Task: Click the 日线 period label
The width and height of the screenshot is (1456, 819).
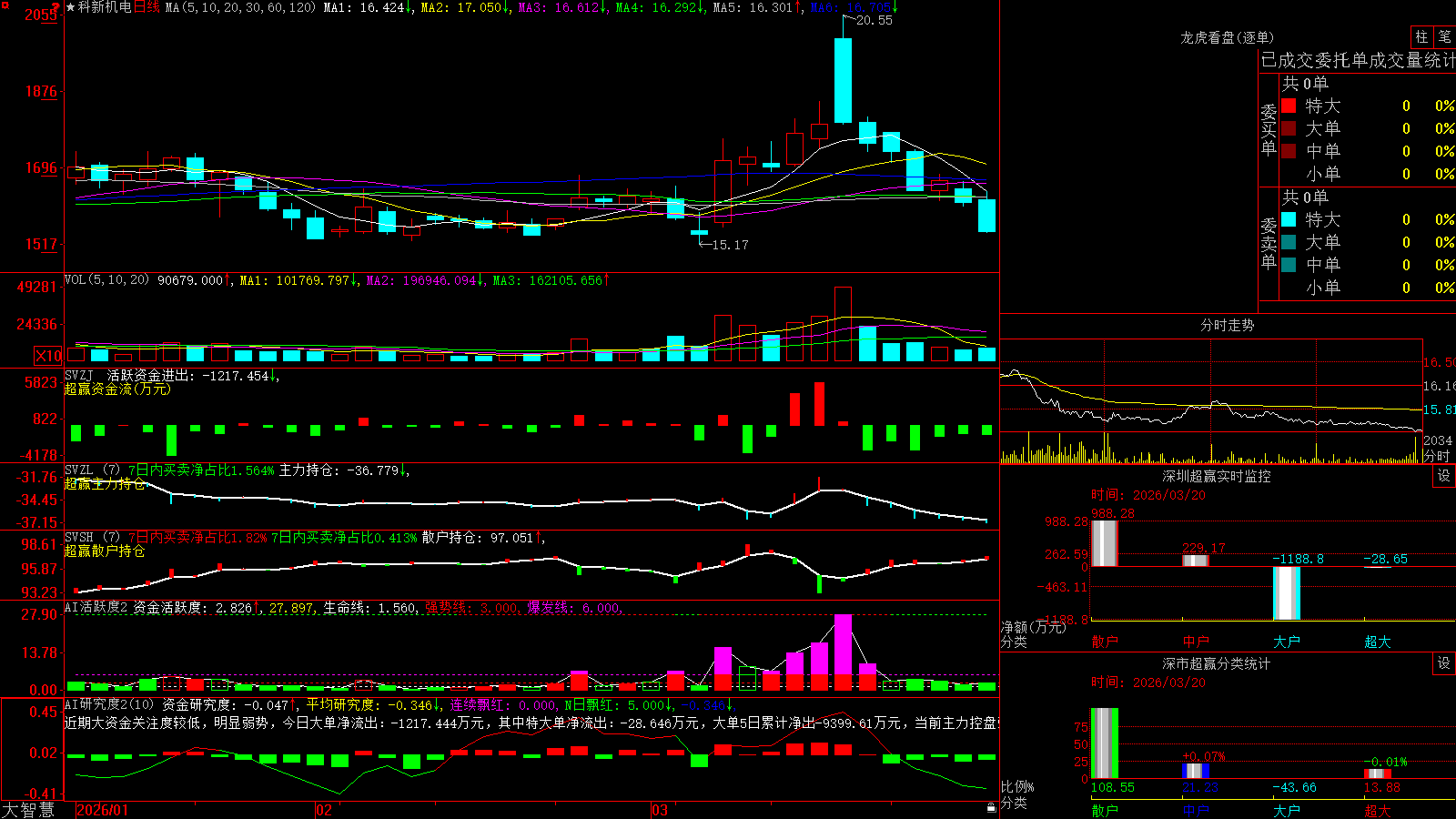Action: [147, 7]
